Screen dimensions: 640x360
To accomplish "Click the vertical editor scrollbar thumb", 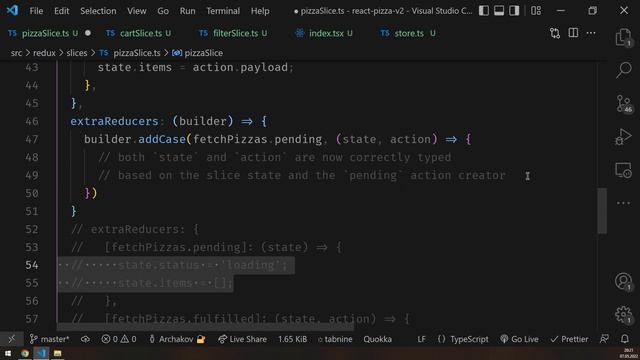I will tap(602, 211).
